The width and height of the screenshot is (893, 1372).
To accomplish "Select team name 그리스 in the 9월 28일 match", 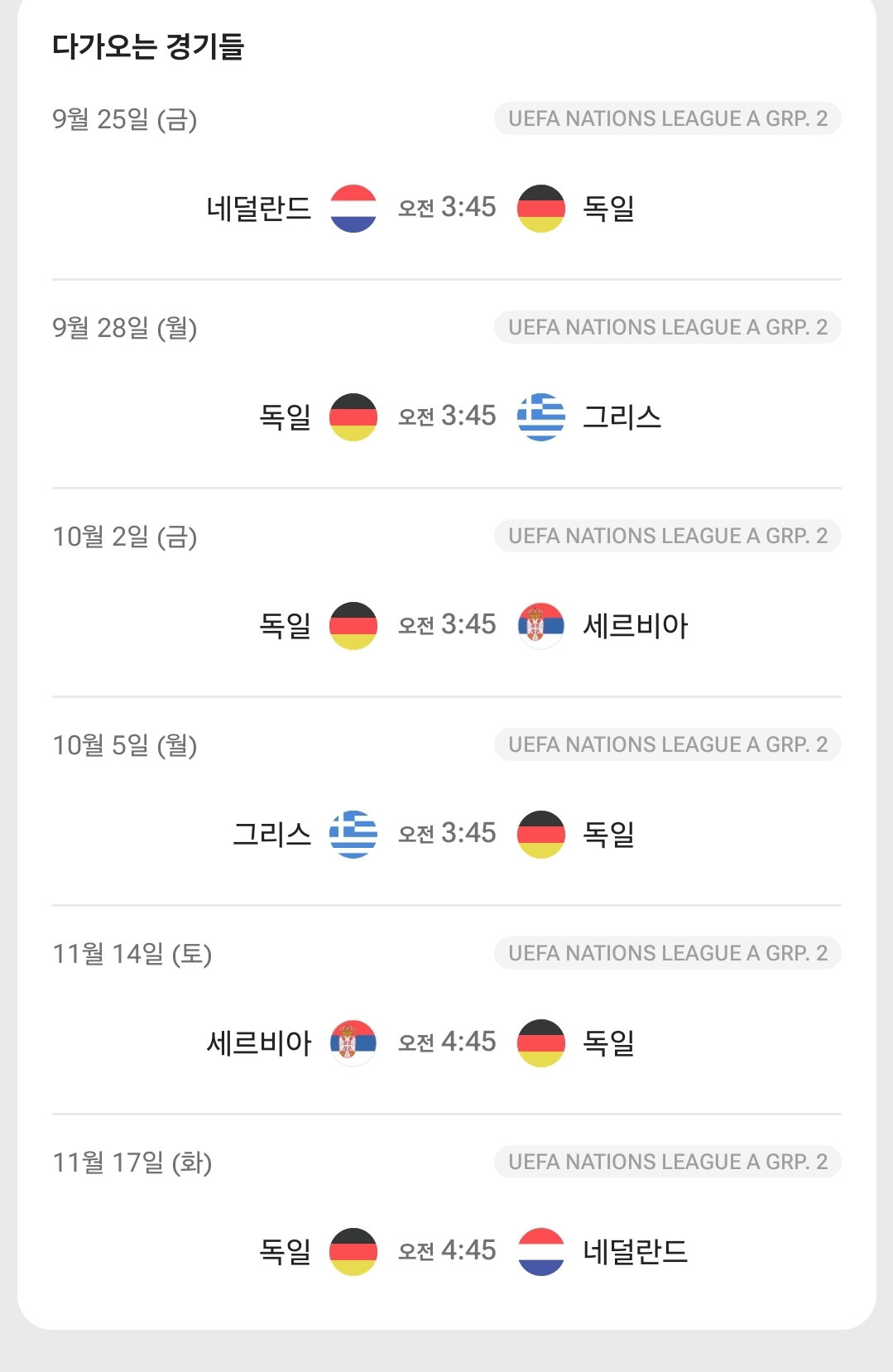I will click(622, 417).
